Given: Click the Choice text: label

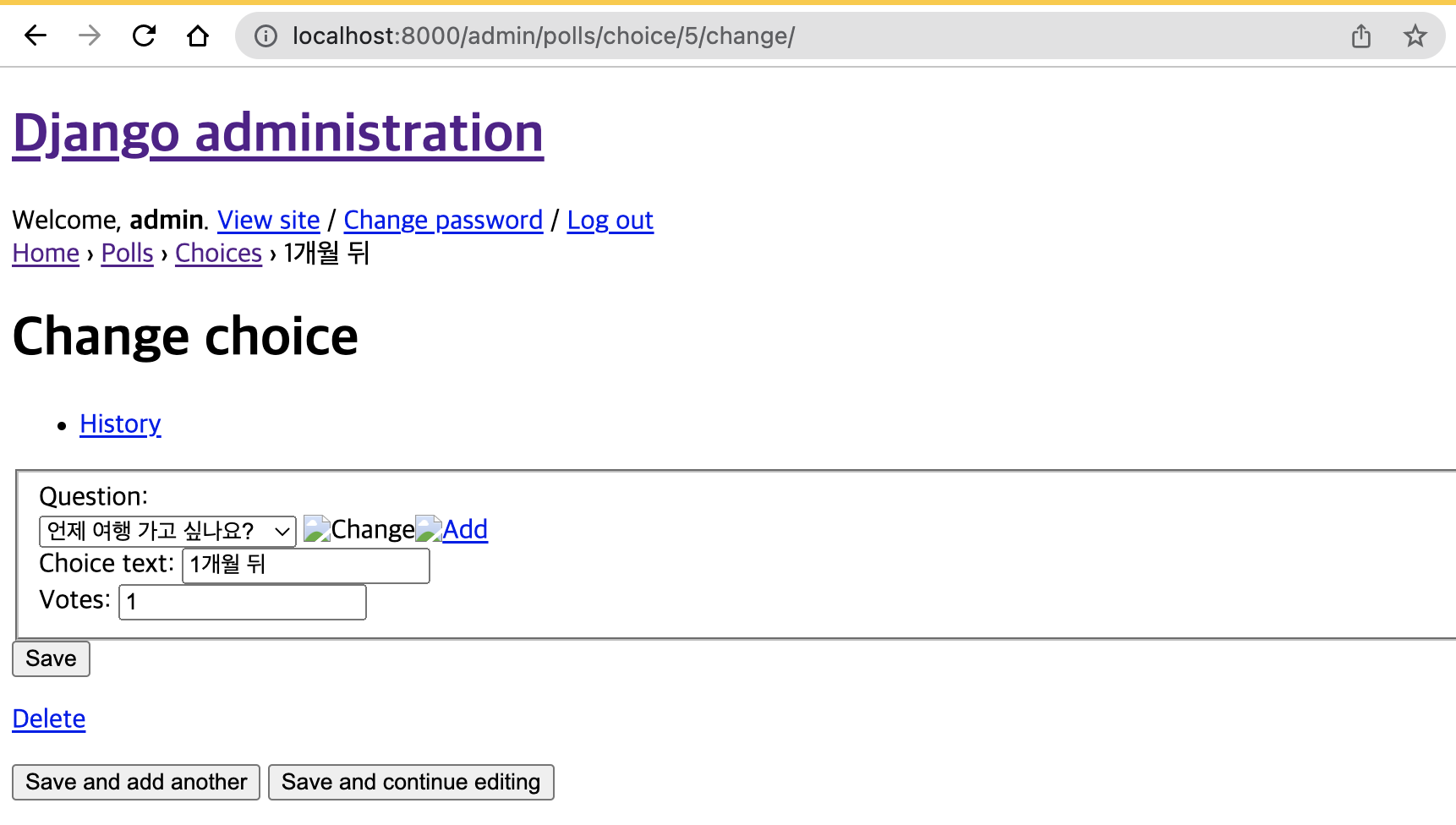Looking at the screenshot, I should (107, 563).
